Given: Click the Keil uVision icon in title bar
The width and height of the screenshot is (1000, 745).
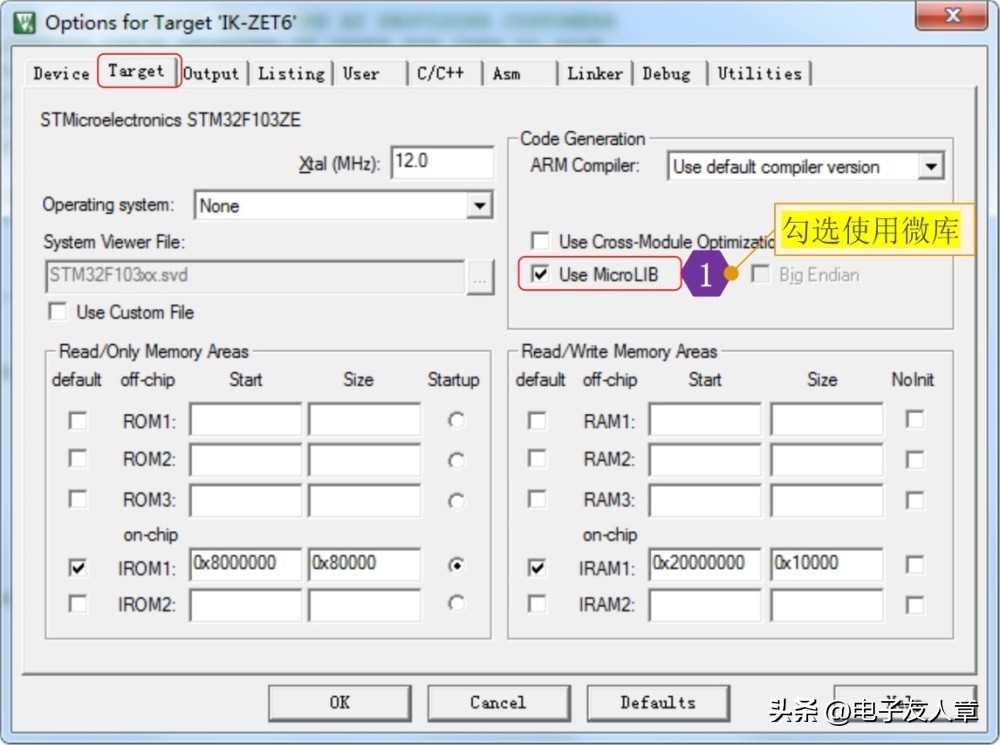Looking at the screenshot, I should coord(24,23).
